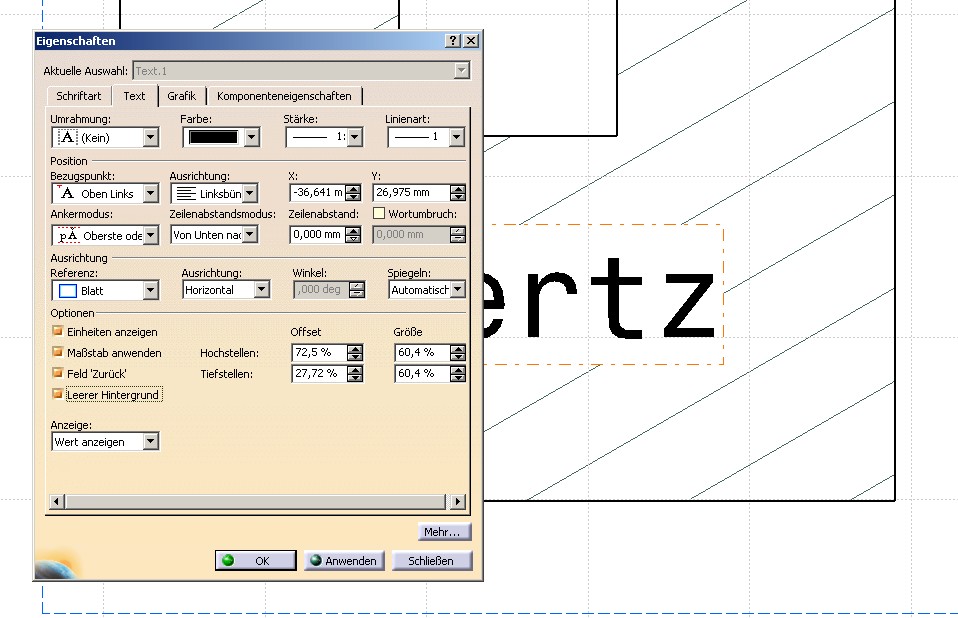This screenshot has height=618, width=958.
Task: Click the Tiefstellen Offset spinner arrows
Action: pyautogui.click(x=355, y=373)
